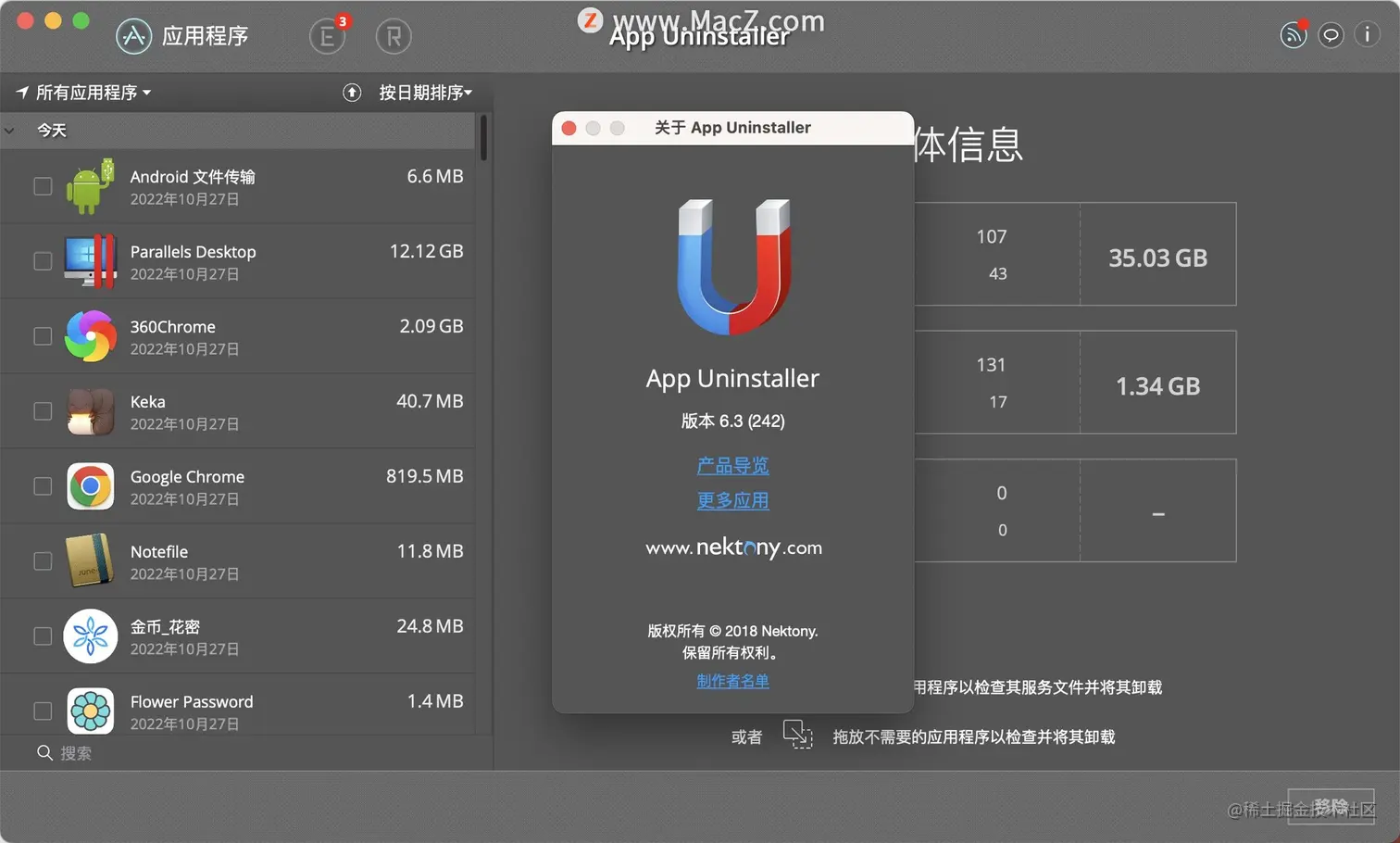Viewport: 1400px width, 843px height.
Task: Click the Google Chrome 819.5 MB size
Action: pos(425,476)
